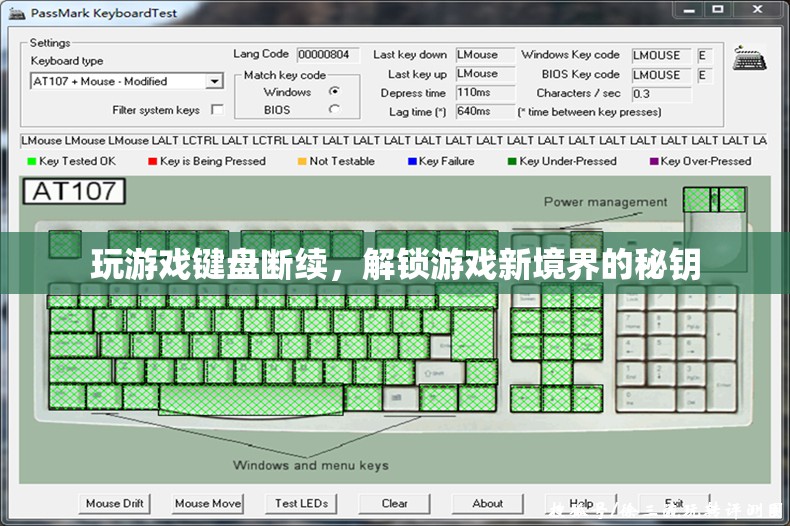This screenshot has width=790, height=526.
Task: Click the Key Tested OK green swatch
Action: click(32, 161)
